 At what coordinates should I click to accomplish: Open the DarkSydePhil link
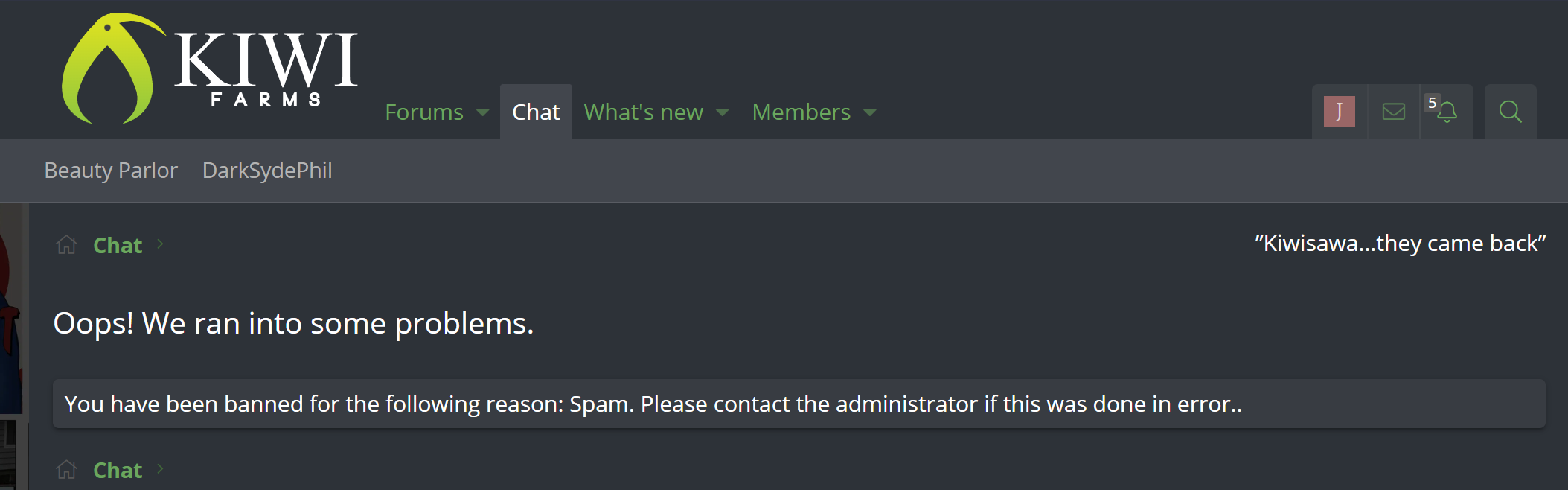tap(267, 171)
